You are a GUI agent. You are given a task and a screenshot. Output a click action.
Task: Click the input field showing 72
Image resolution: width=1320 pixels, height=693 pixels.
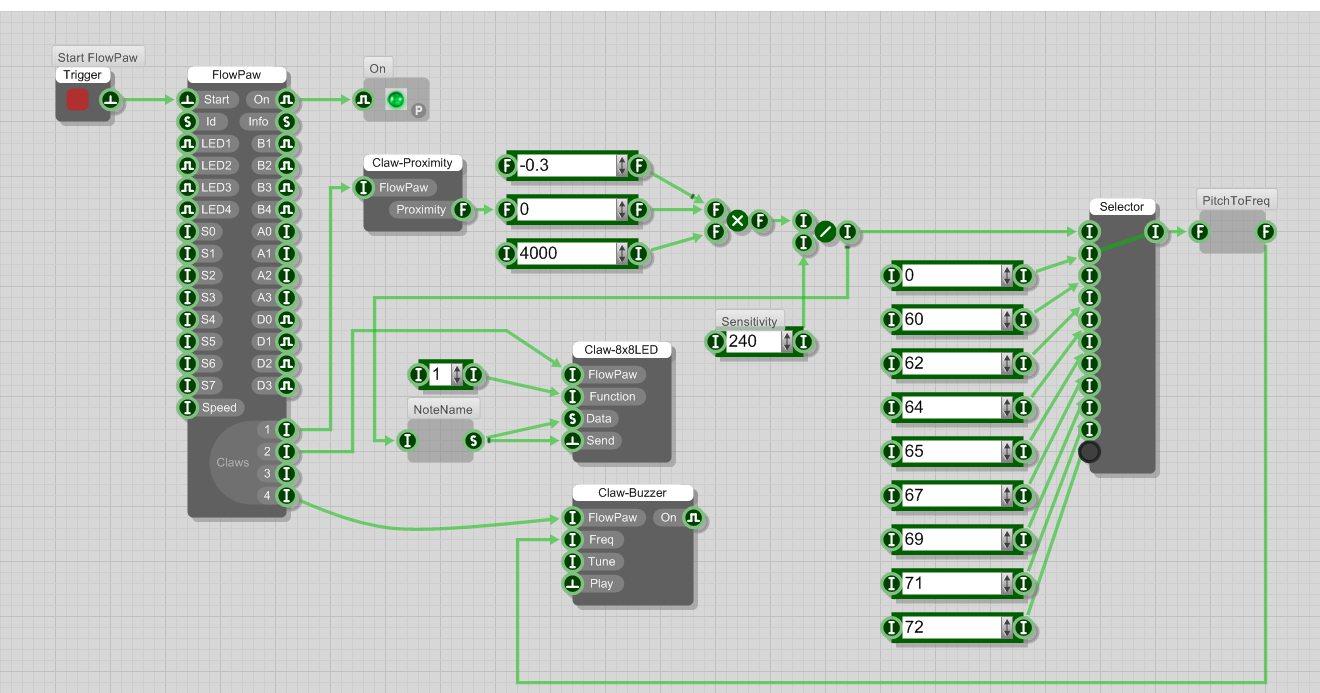(x=950, y=628)
